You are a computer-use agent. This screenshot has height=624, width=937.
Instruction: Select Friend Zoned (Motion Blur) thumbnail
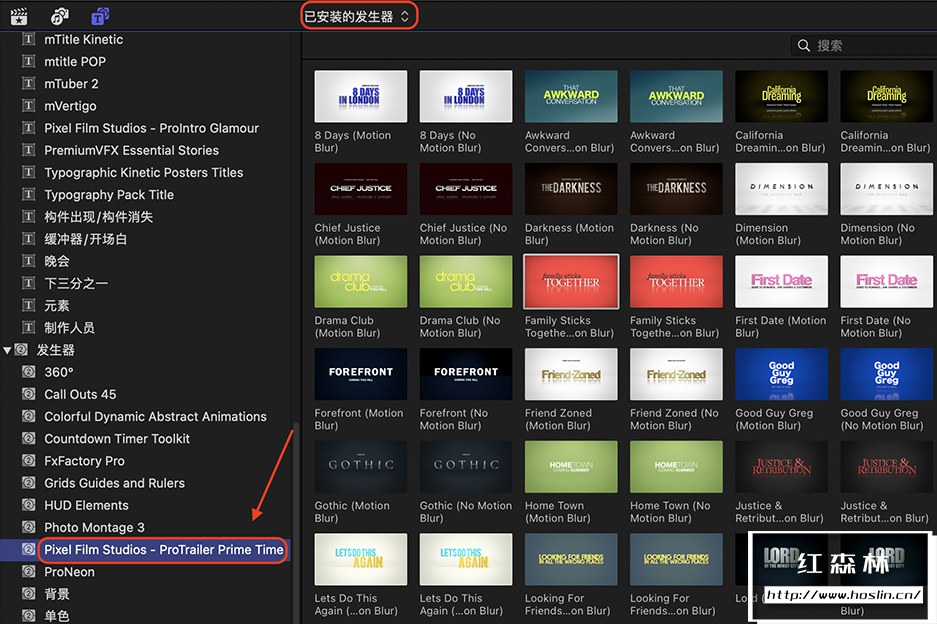(x=571, y=374)
